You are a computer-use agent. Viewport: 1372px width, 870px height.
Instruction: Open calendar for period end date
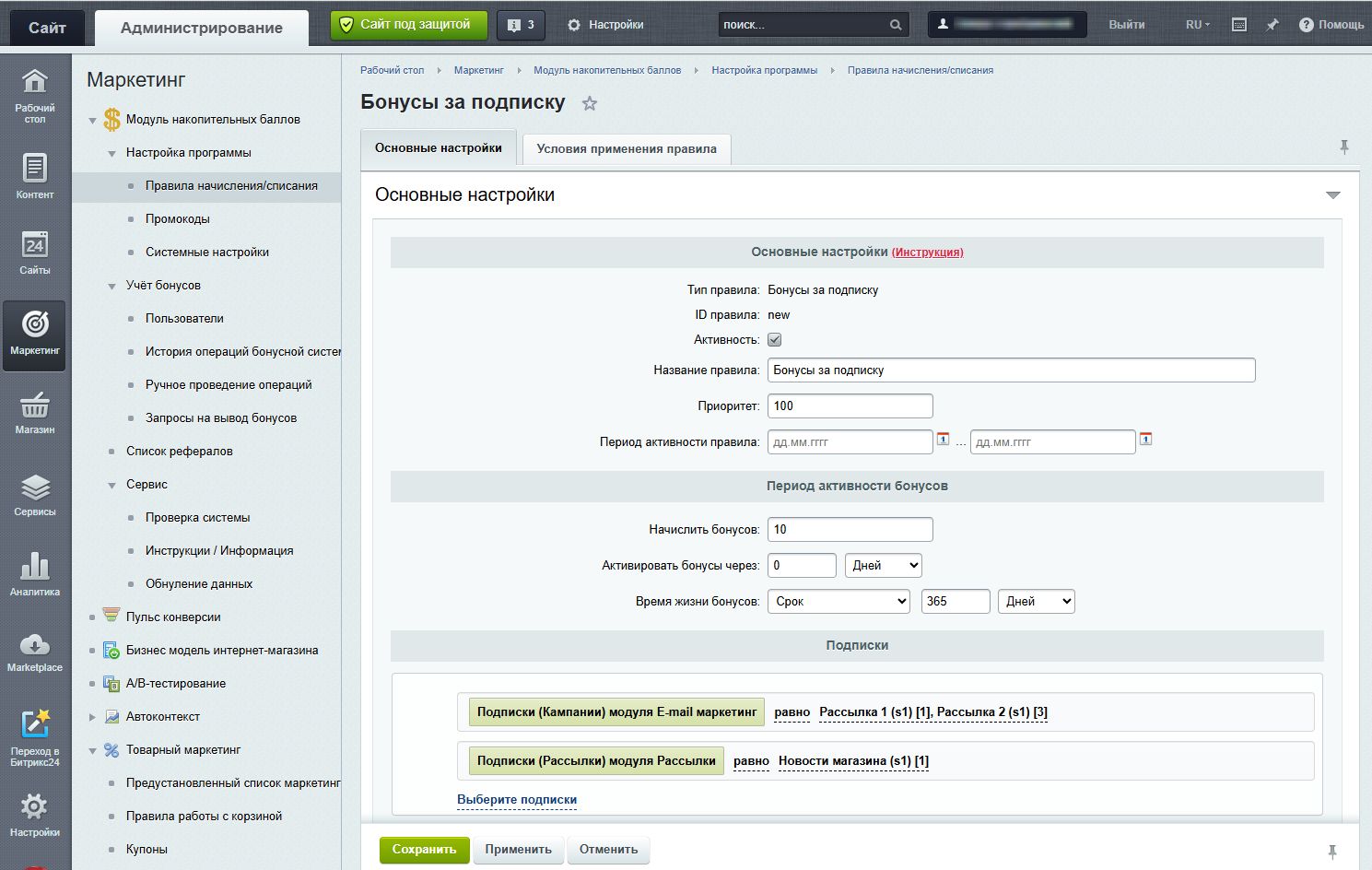[x=1145, y=439]
